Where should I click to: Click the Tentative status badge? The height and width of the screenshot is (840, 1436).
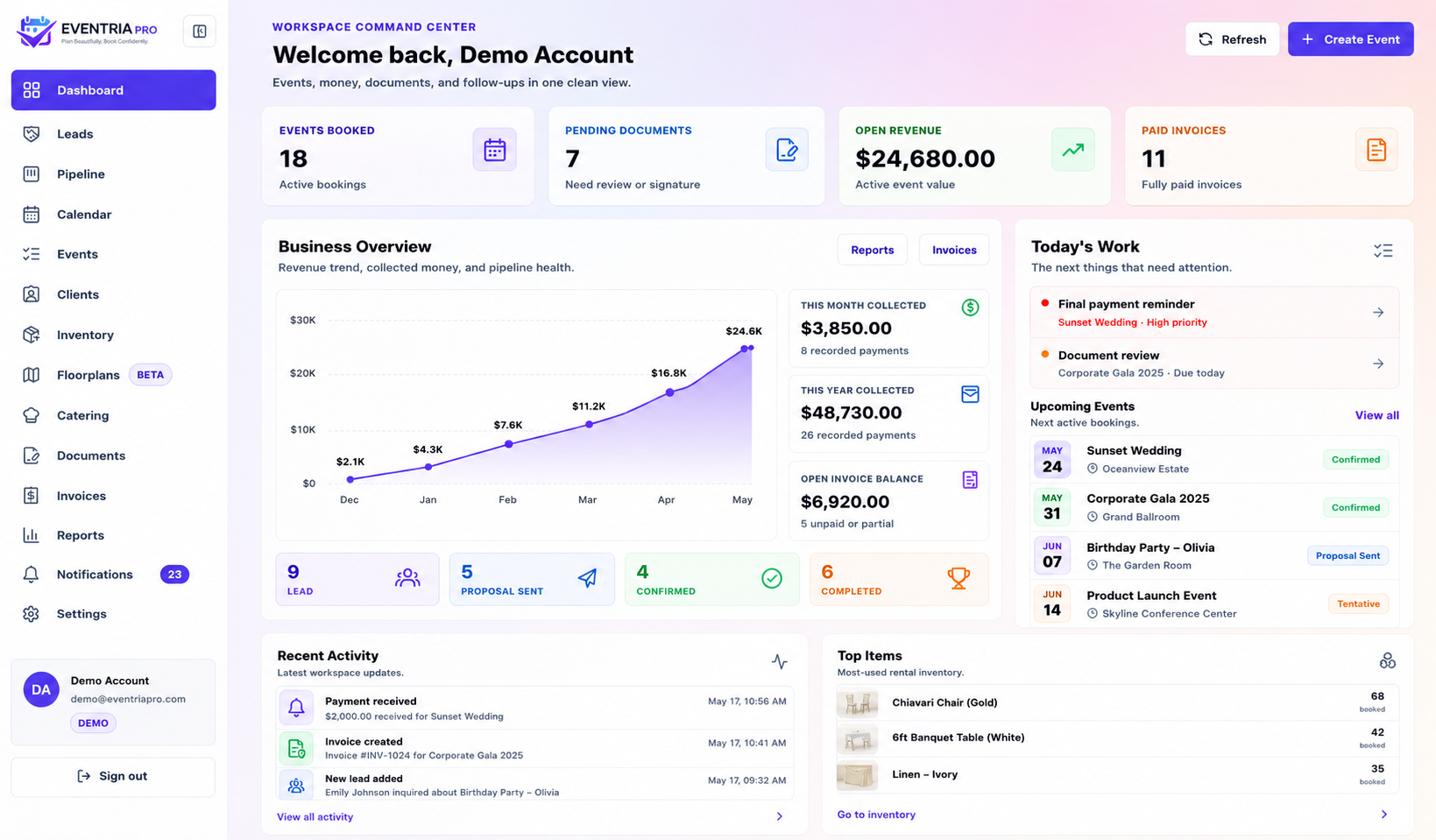coord(1358,604)
